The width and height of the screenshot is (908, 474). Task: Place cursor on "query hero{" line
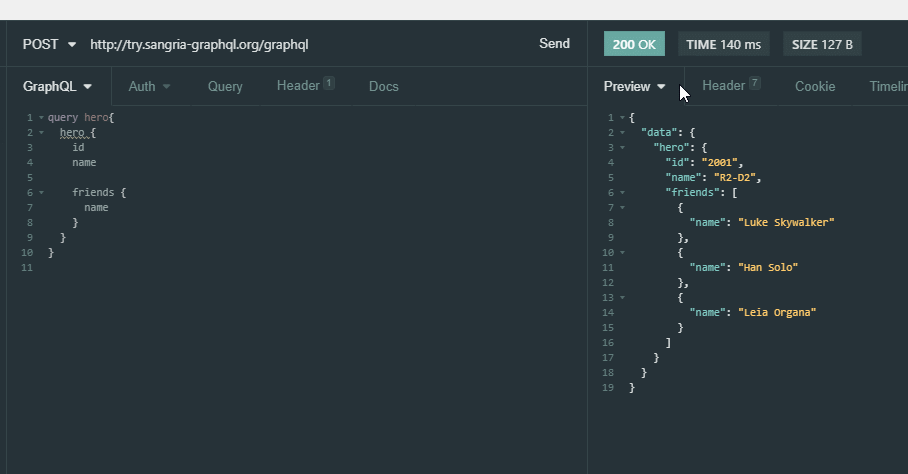pos(80,117)
